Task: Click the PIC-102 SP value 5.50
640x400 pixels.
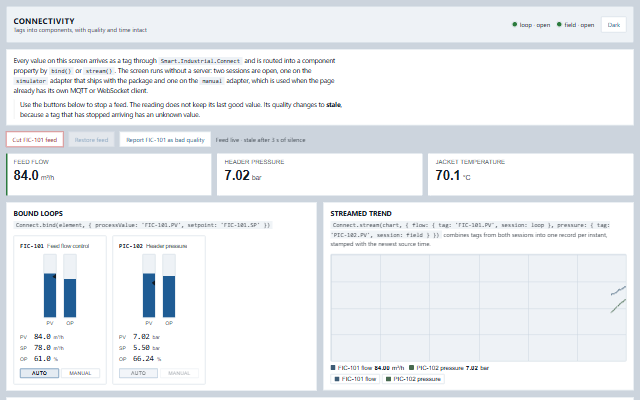Action: tap(141, 348)
